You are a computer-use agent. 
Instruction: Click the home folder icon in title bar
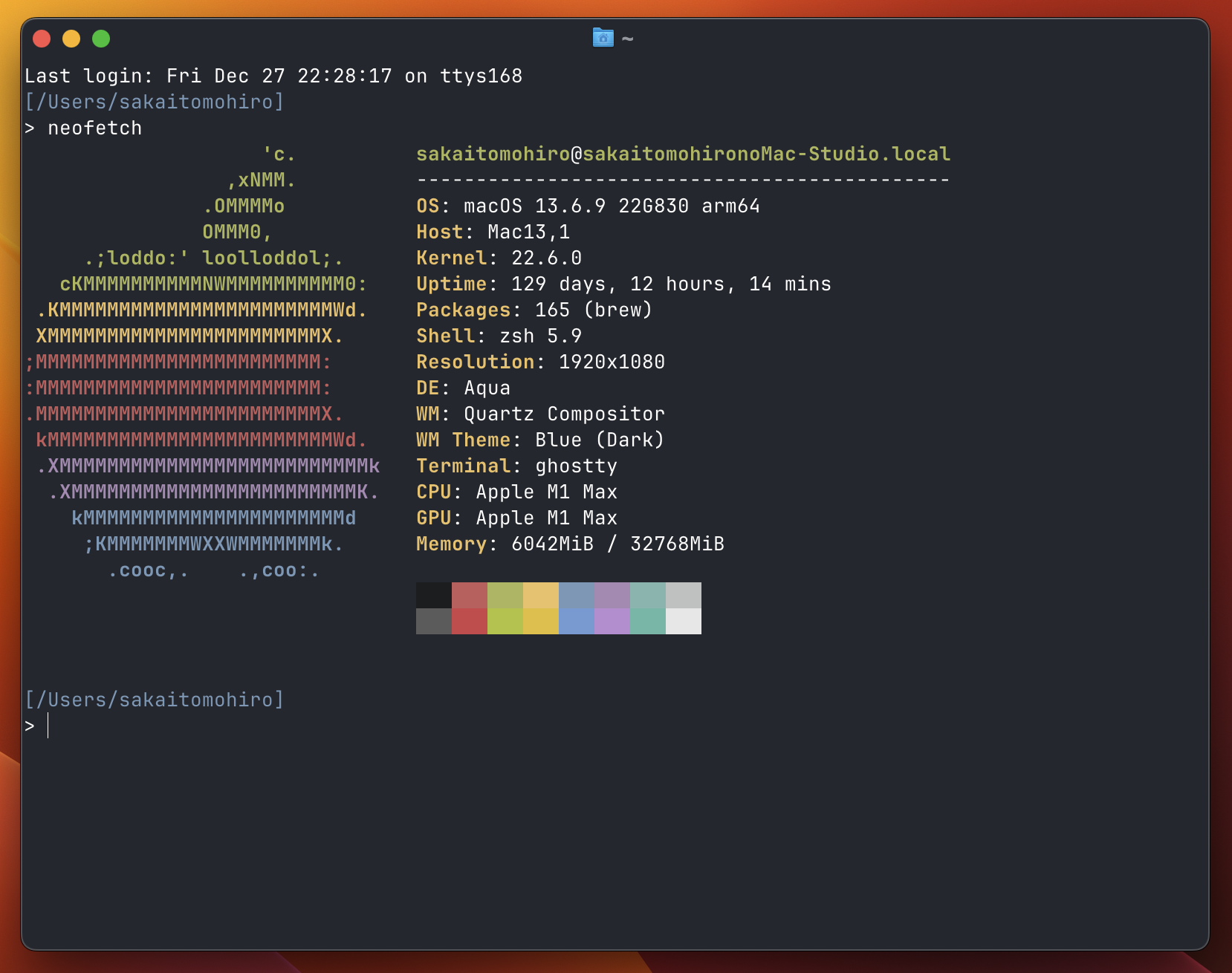603,37
